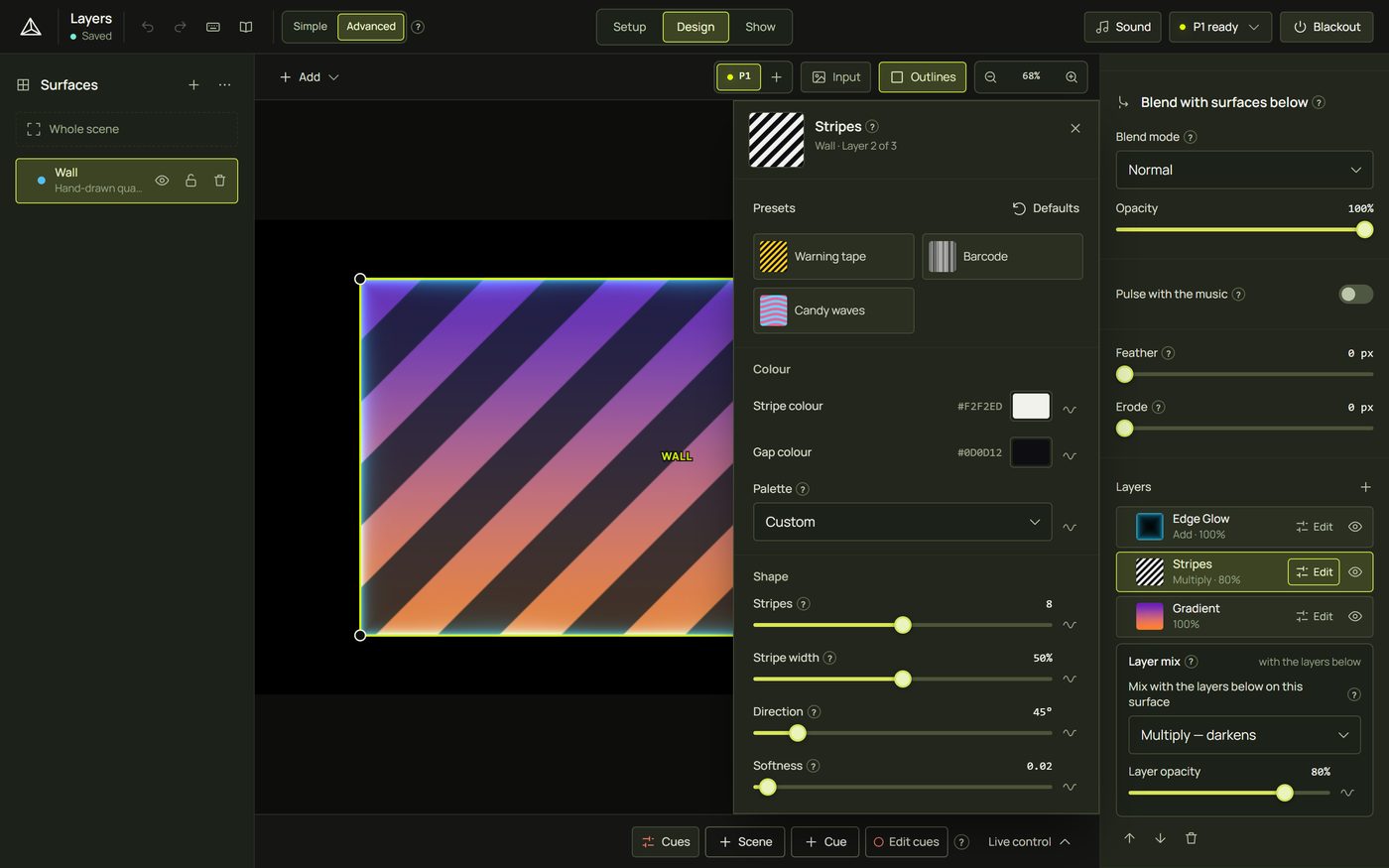1389x868 pixels.
Task: Open the book guide icon
Action: tap(246, 27)
